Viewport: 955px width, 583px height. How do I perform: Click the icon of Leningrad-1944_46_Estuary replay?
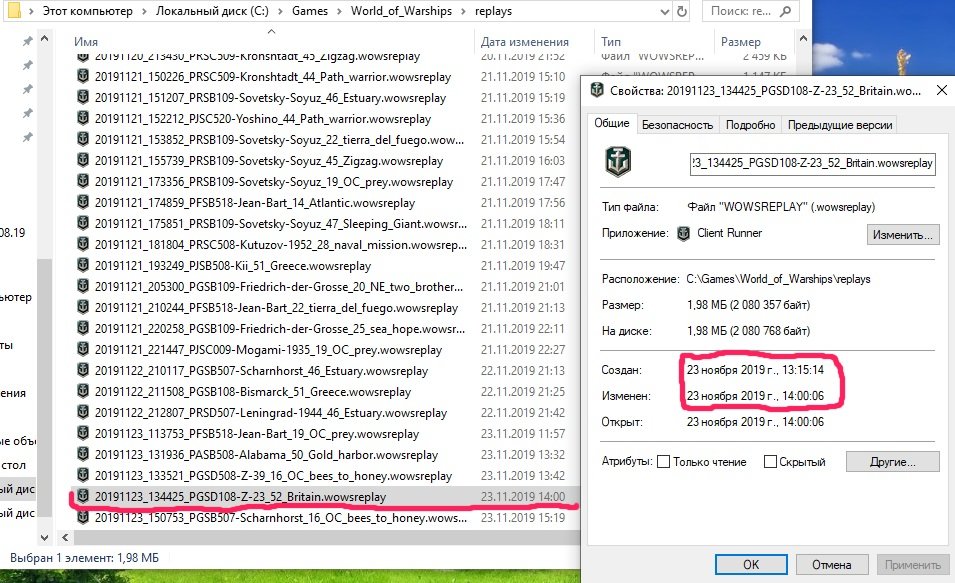pos(83,412)
